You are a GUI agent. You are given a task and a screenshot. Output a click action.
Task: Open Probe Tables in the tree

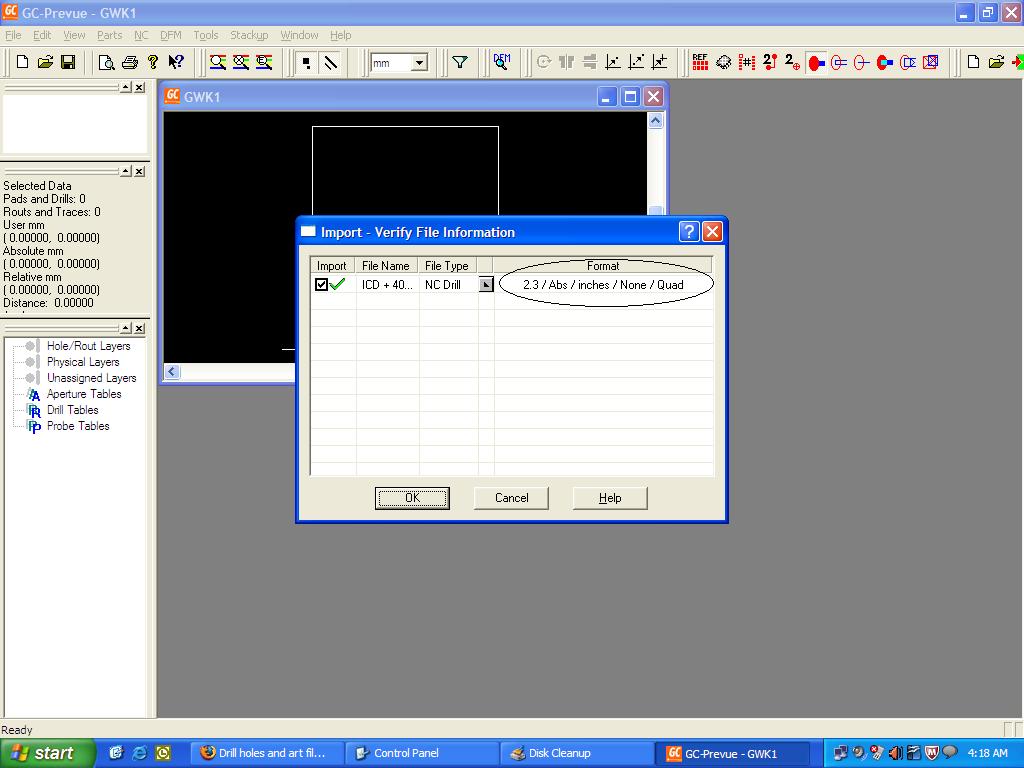(78, 426)
